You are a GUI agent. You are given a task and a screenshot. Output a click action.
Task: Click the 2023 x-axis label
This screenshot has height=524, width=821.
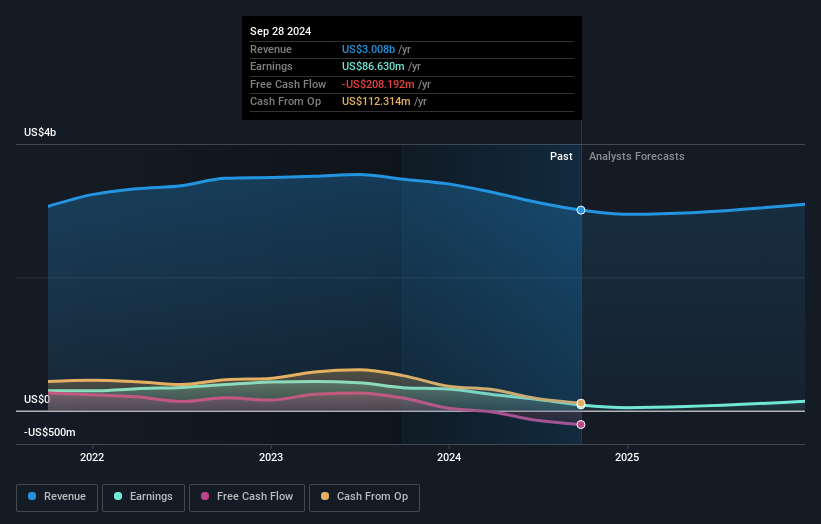tap(271, 457)
